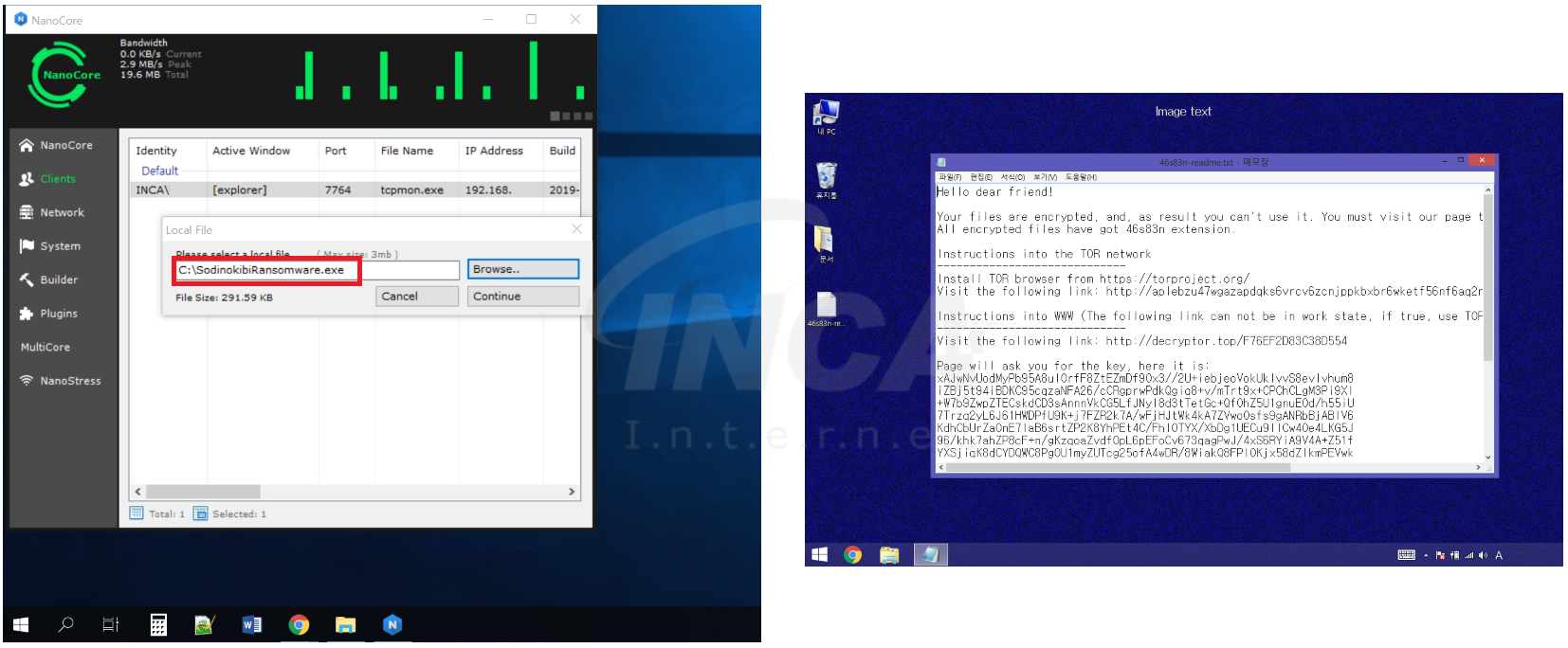Open the 보기(V) menu in Notepad

pyautogui.click(x=1045, y=177)
